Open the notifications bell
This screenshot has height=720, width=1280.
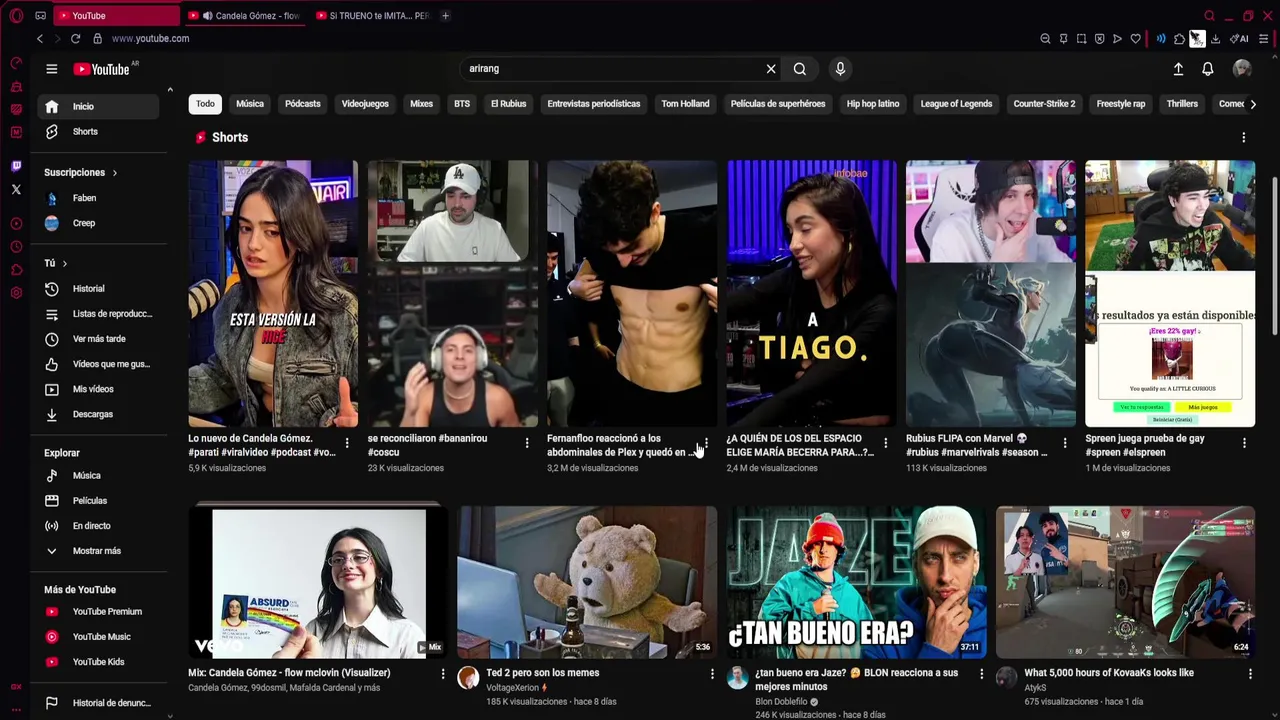pyautogui.click(x=1208, y=69)
